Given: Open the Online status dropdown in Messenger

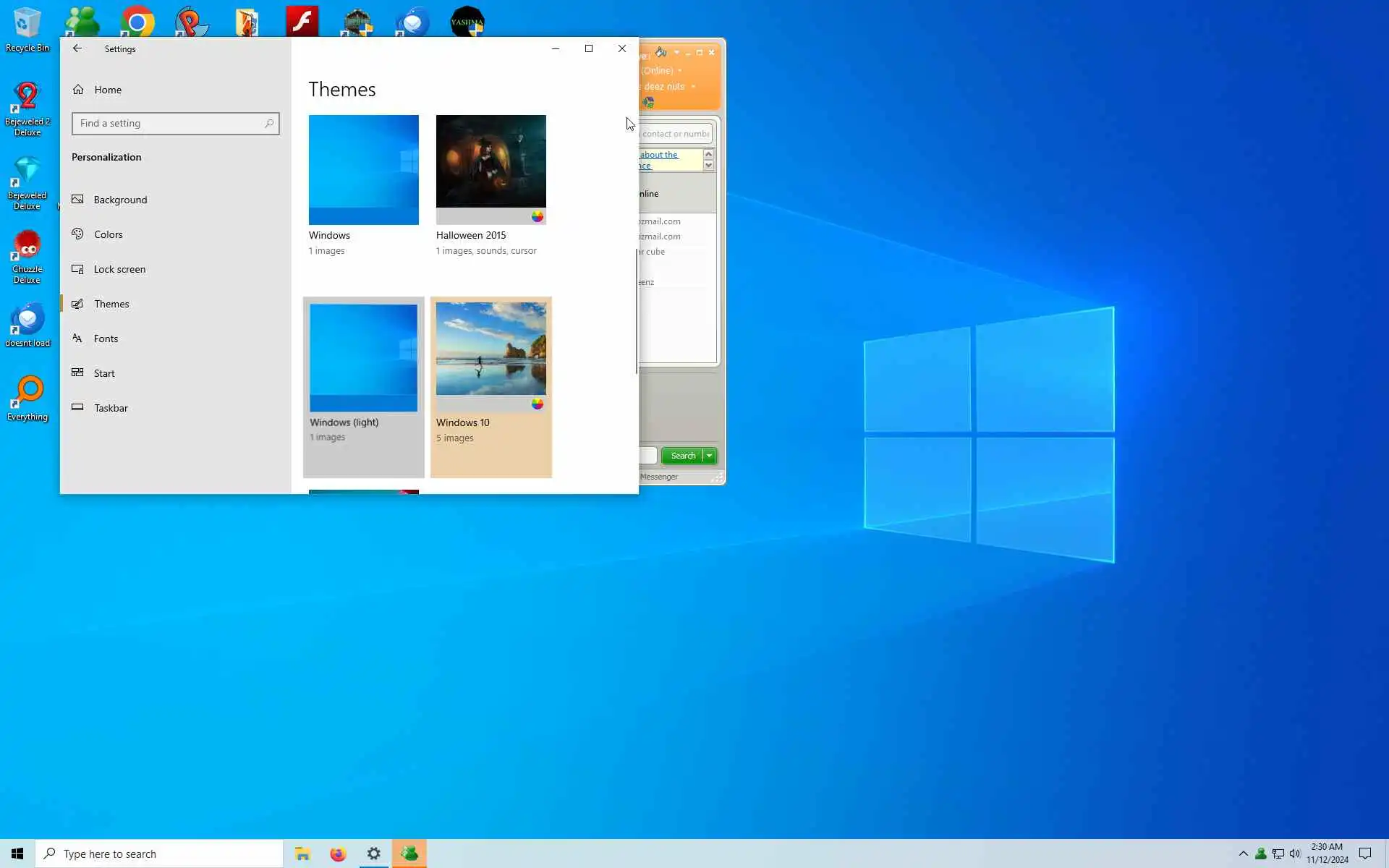Looking at the screenshot, I should [x=679, y=71].
